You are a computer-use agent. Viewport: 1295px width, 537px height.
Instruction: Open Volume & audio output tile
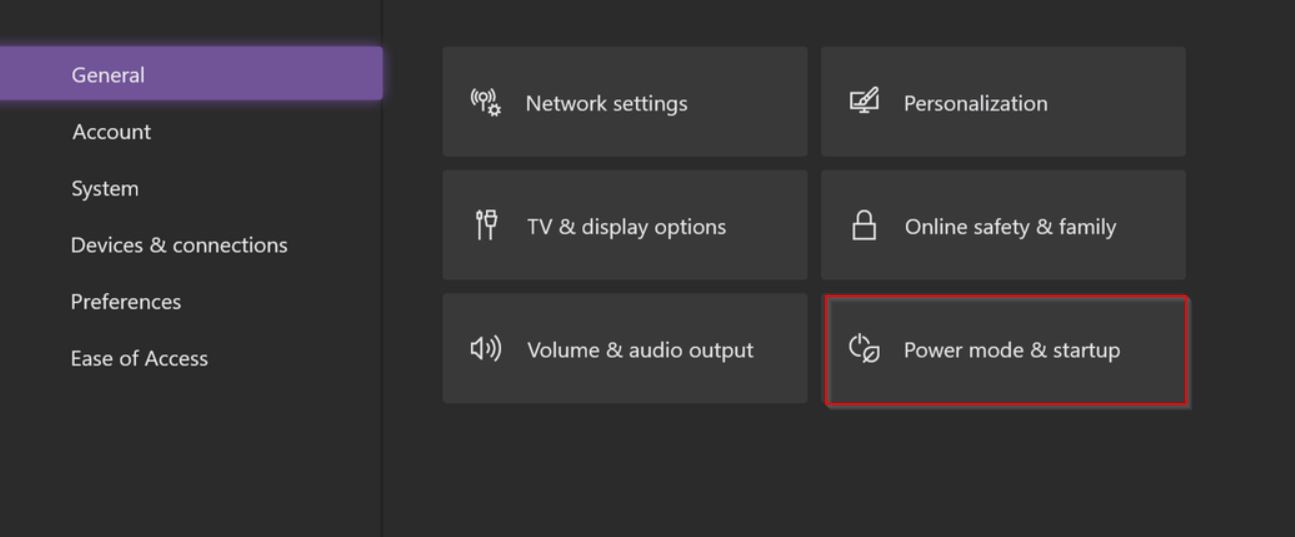coord(624,349)
